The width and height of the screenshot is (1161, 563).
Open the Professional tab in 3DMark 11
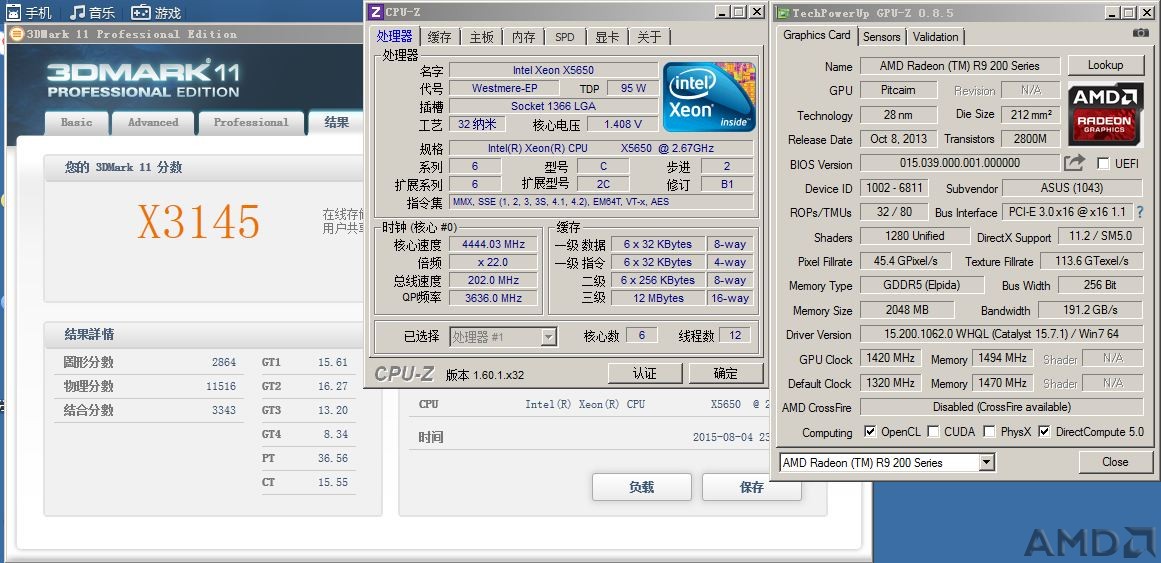(x=251, y=123)
